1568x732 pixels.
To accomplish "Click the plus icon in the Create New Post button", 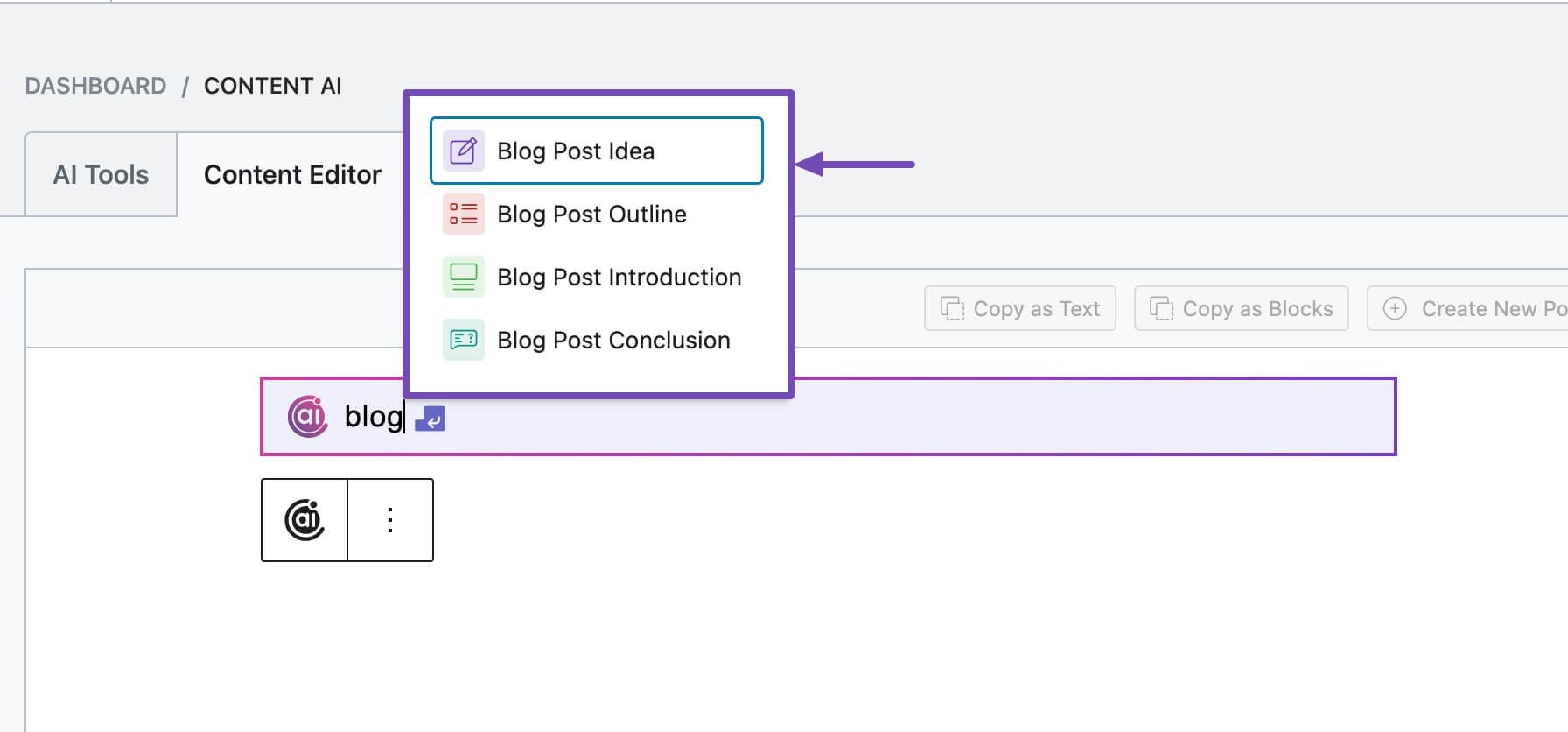I will click(1395, 308).
